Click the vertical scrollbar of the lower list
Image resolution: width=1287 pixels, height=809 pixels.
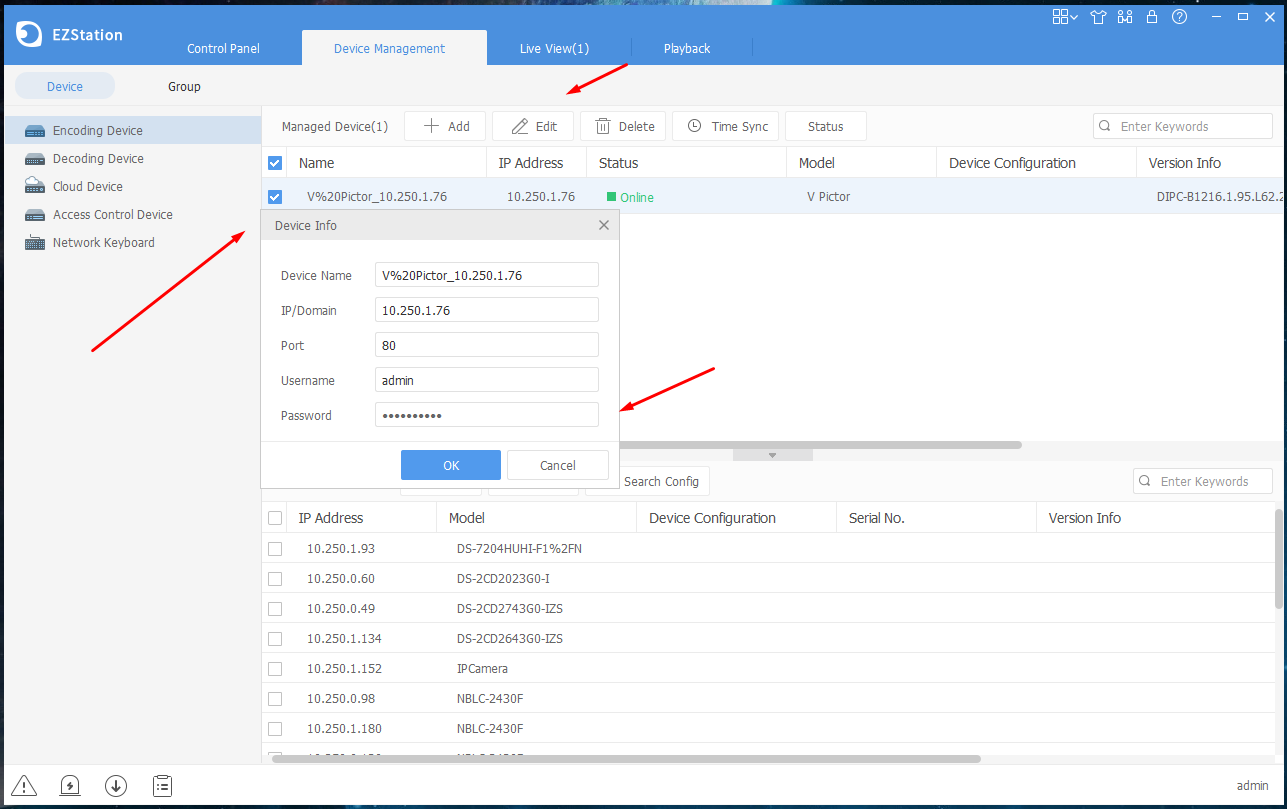click(x=1278, y=558)
